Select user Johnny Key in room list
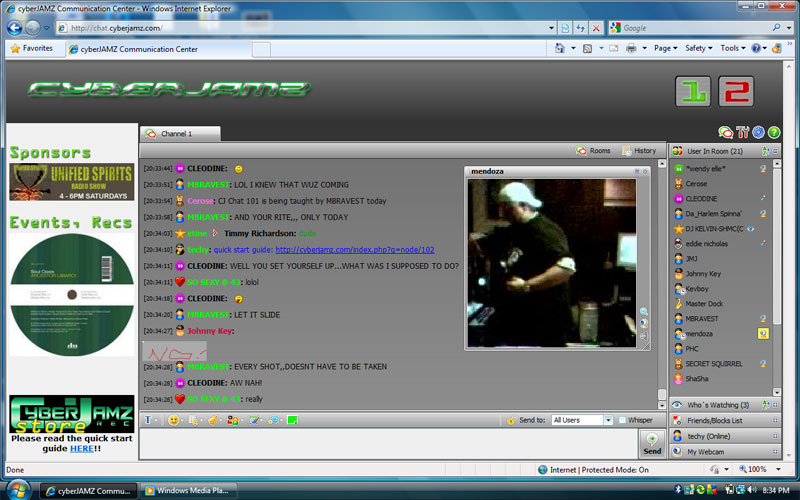The height and width of the screenshot is (500, 800). point(703,274)
